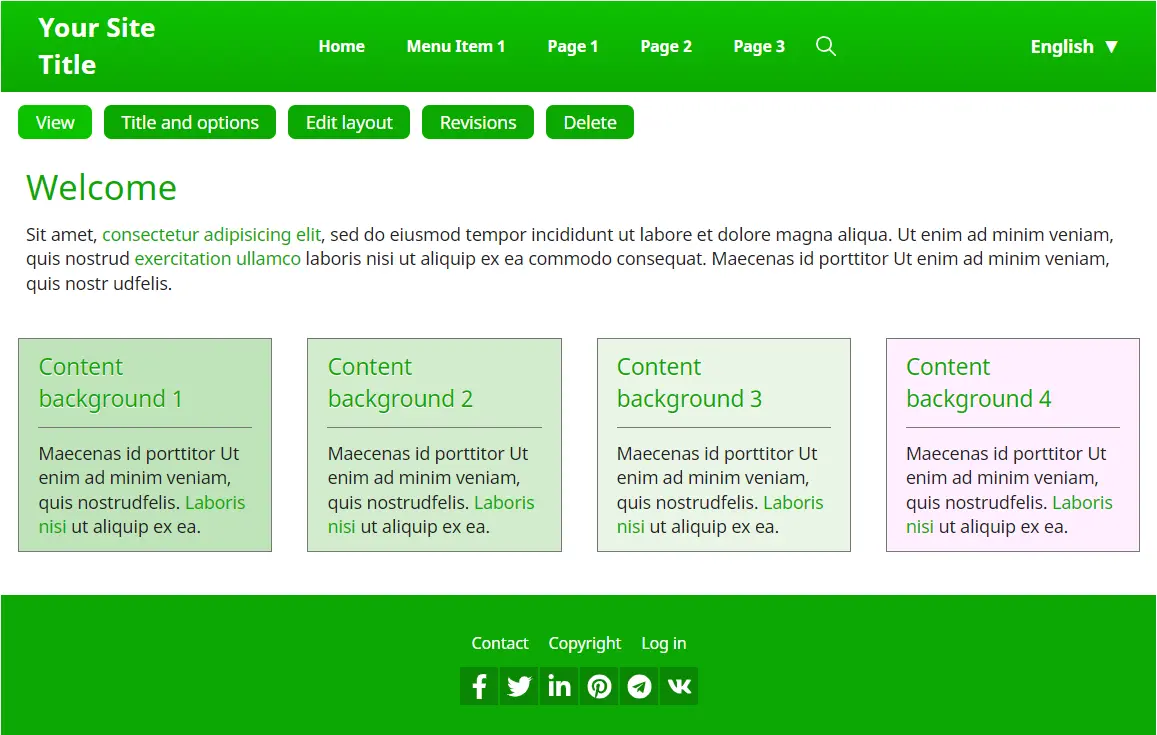
Task: Navigate to Page 2 in the menu
Action: tap(666, 46)
